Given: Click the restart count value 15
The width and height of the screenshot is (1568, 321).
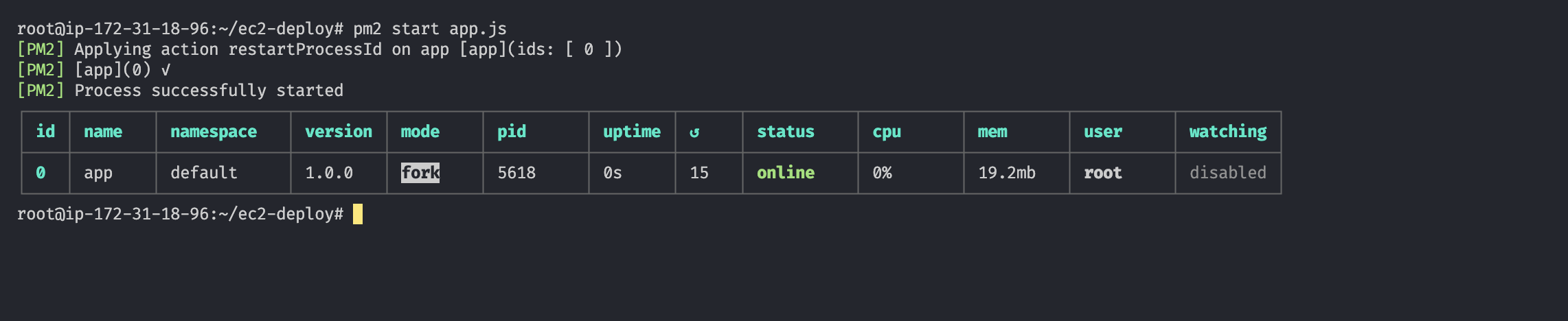Looking at the screenshot, I should coord(699,173).
